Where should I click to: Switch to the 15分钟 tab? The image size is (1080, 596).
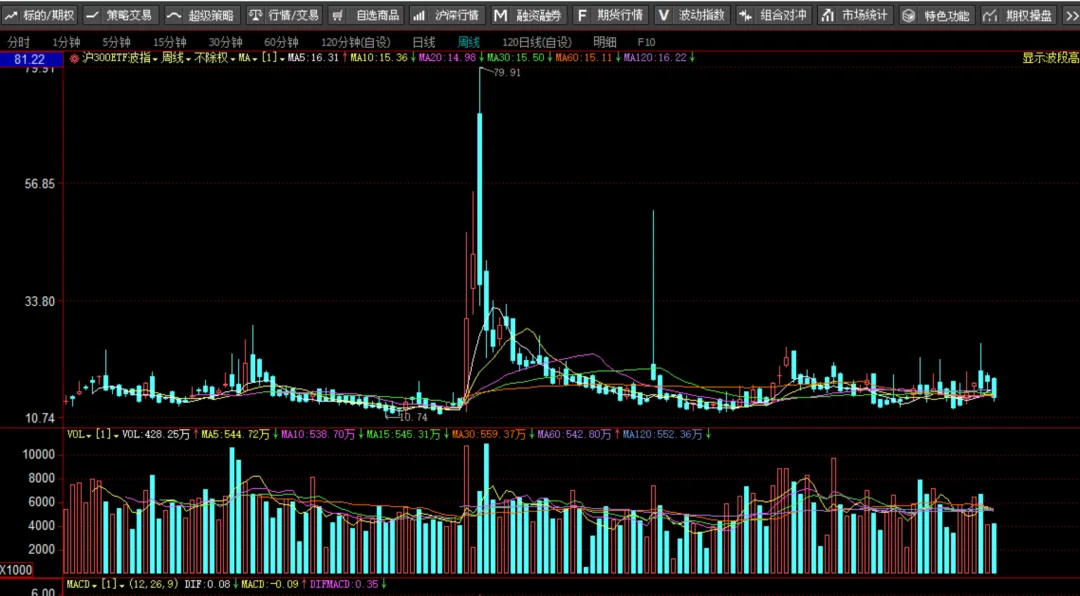(169, 43)
